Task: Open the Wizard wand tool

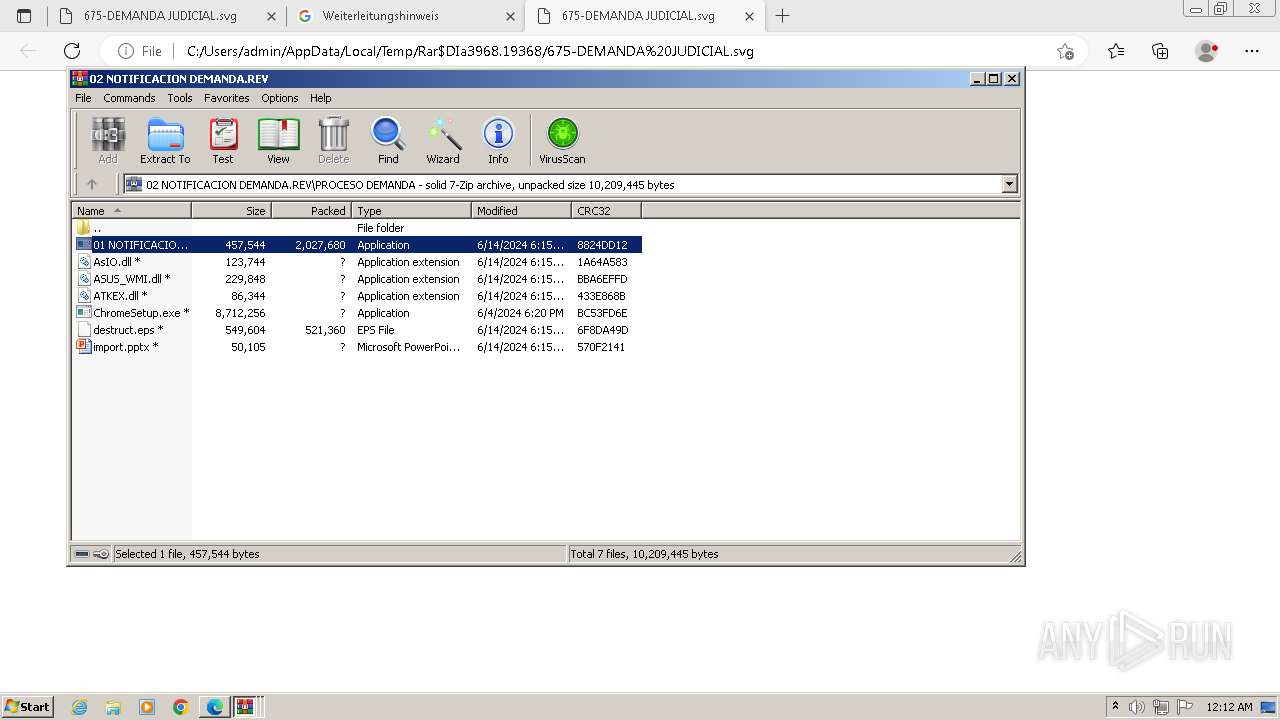Action: pyautogui.click(x=443, y=140)
